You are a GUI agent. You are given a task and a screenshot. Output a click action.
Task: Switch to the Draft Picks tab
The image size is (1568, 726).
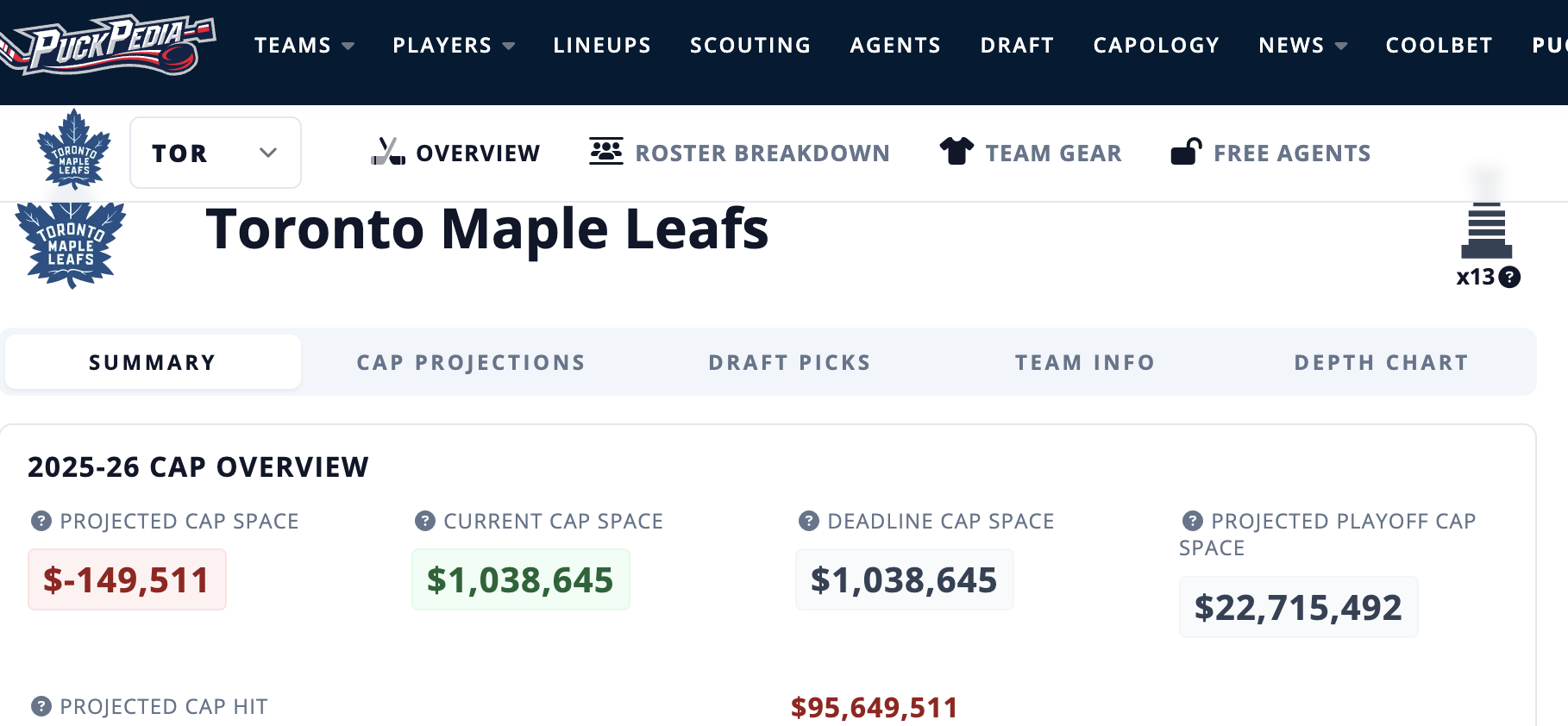[x=789, y=362]
